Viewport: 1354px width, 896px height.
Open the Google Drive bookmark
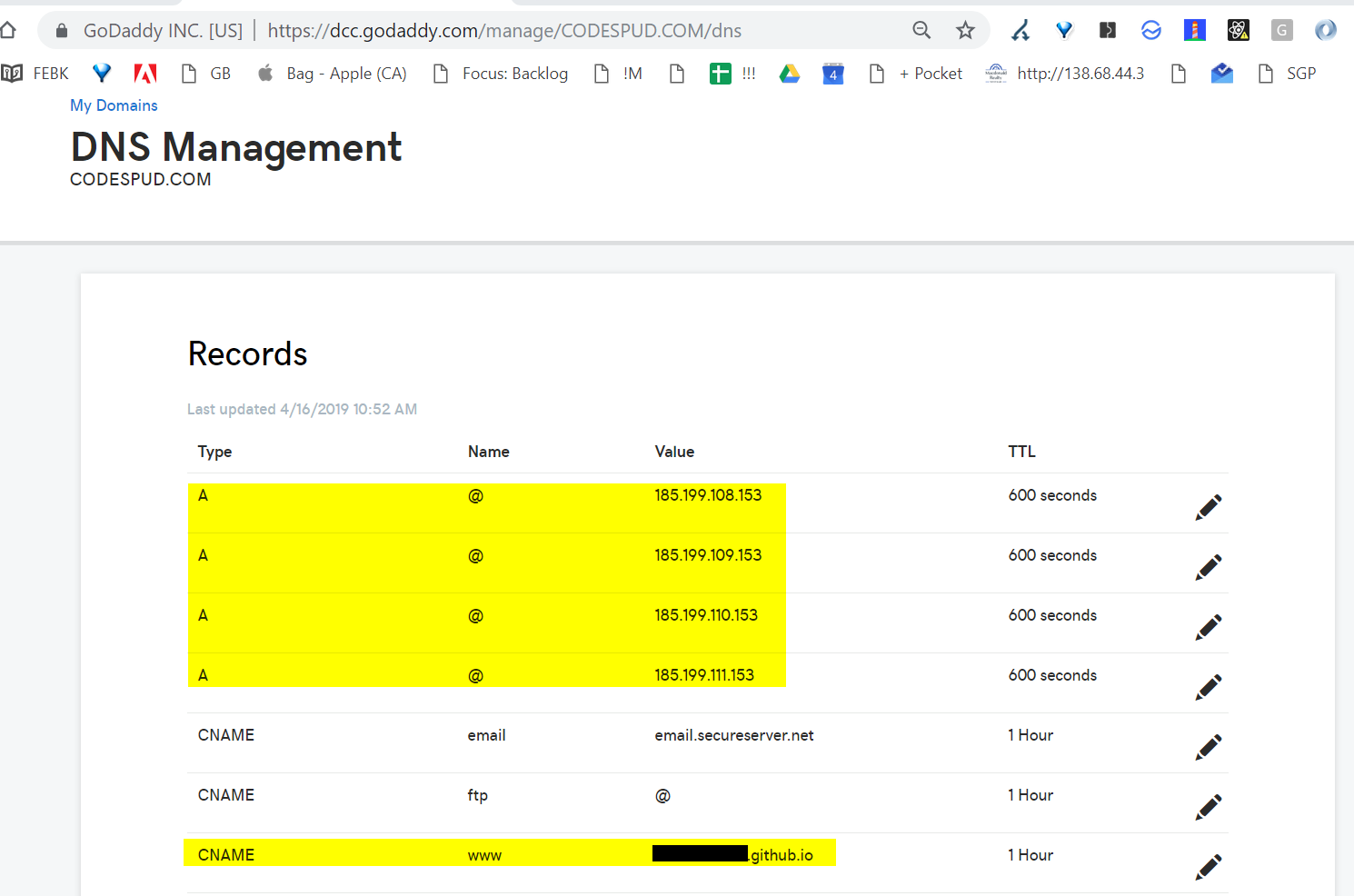click(790, 74)
